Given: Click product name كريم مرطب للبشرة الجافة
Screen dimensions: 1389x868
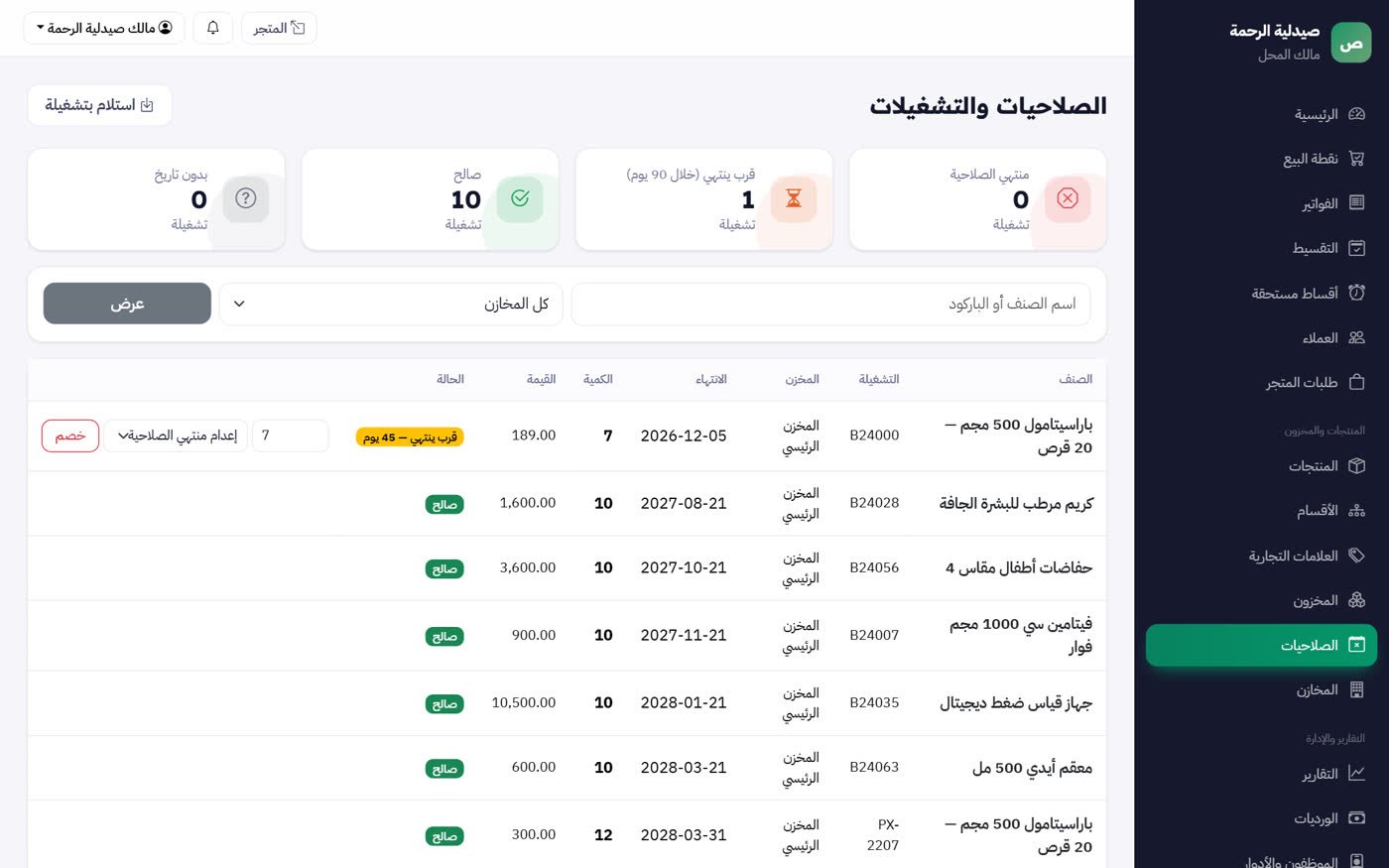Looking at the screenshot, I should coord(1016,504).
